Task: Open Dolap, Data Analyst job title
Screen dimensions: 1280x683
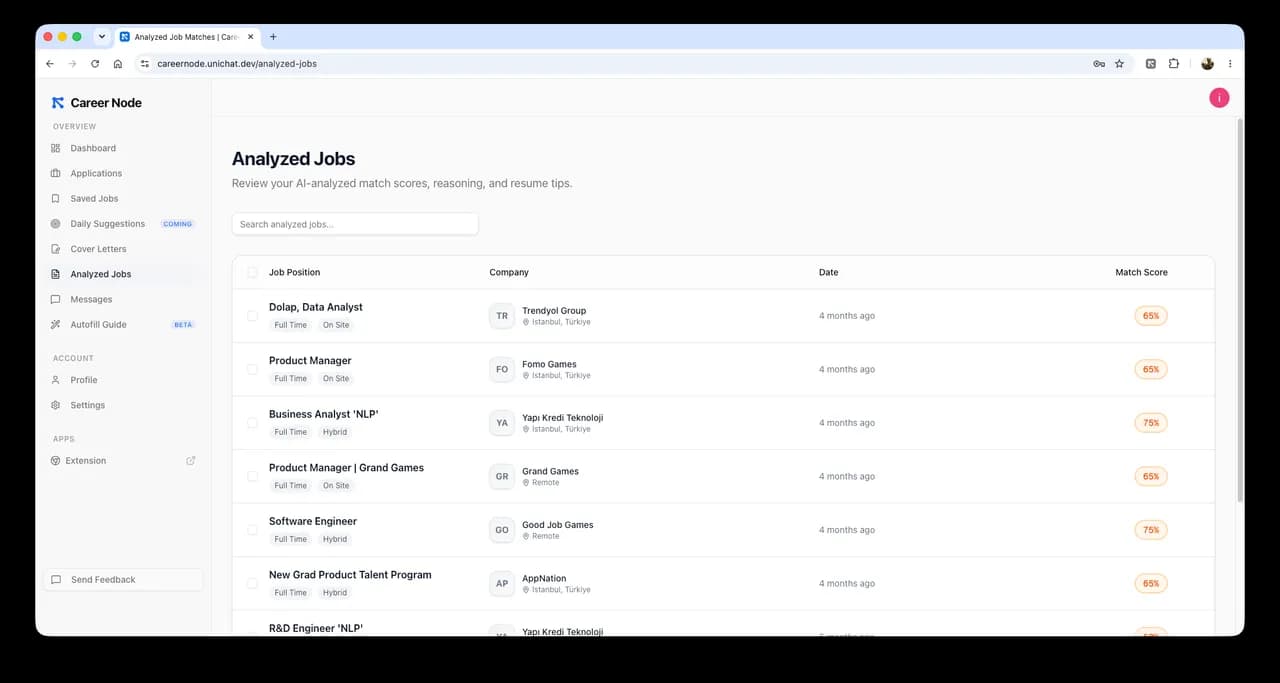Action: pyautogui.click(x=316, y=307)
